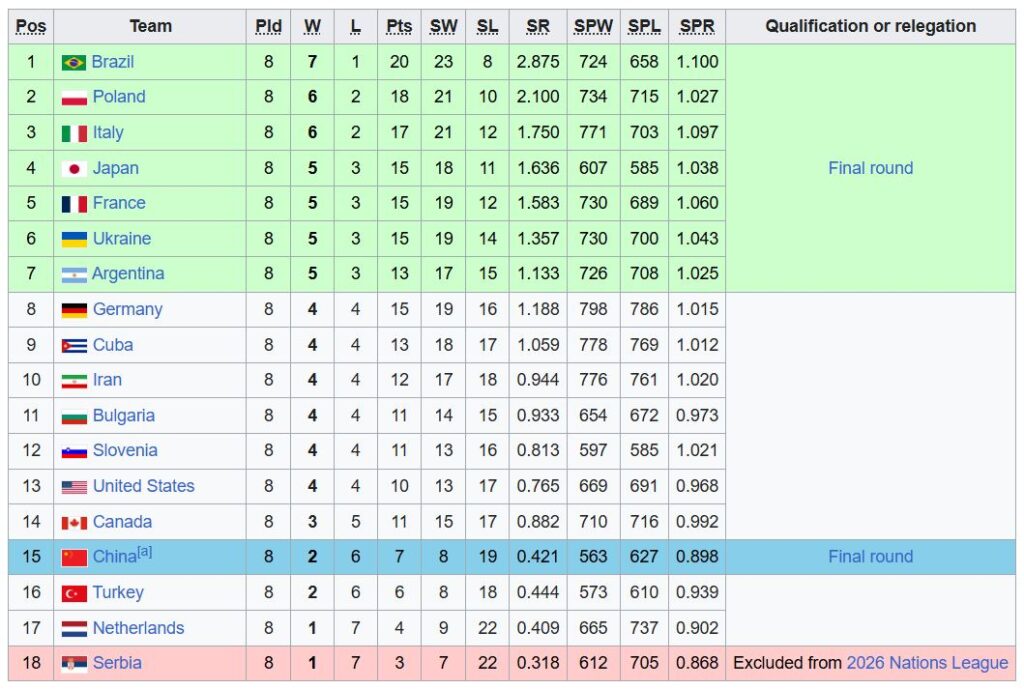Click the Ukraine flag icon

tap(74, 239)
